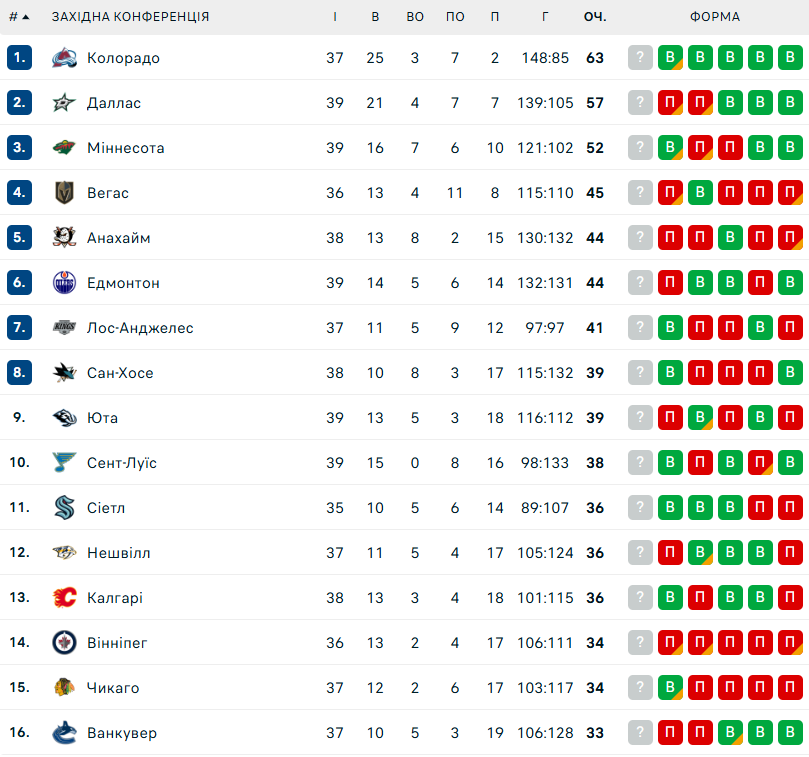Click the blue rank 8 badge
This screenshot has width=809, height=757.
pyautogui.click(x=19, y=373)
